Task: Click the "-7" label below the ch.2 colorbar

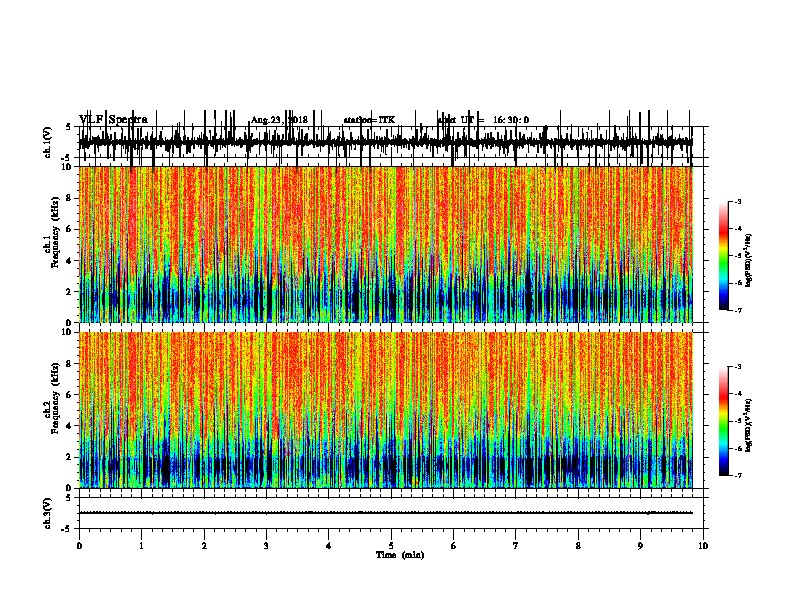Action: [738, 475]
